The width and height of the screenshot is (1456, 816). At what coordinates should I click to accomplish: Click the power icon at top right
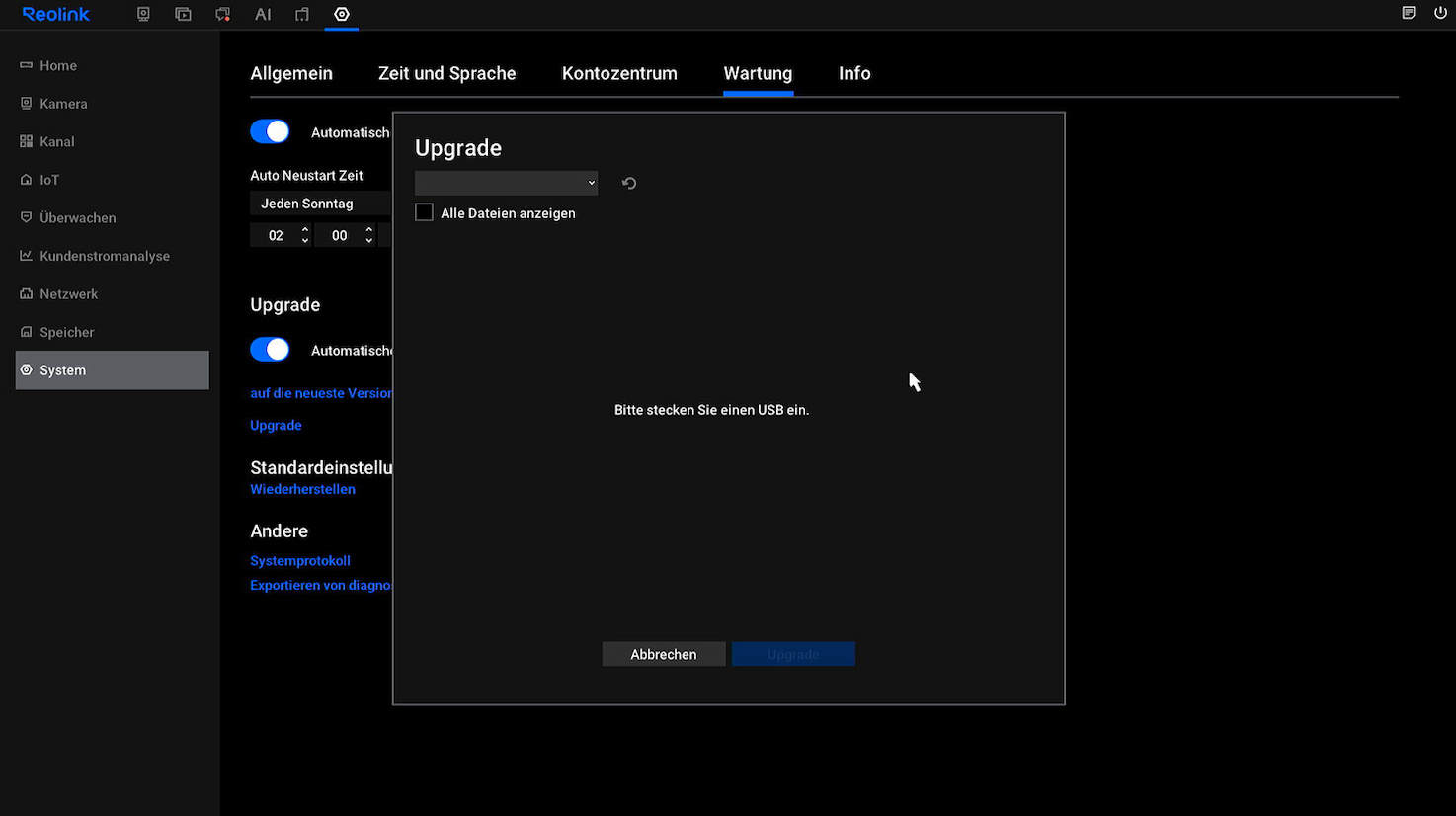coord(1440,13)
